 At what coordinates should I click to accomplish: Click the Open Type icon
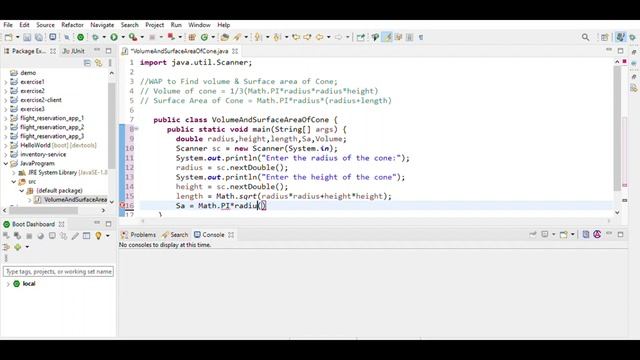[x=224, y=37]
